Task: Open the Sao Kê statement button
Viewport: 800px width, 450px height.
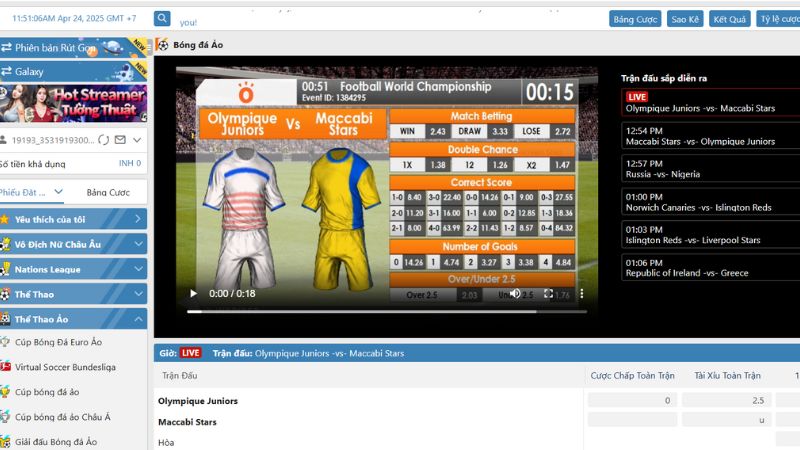Action: click(x=685, y=19)
